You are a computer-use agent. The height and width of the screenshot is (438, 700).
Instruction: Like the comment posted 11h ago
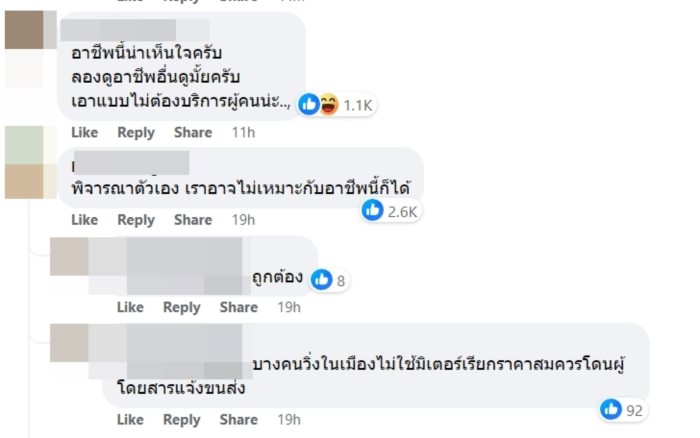click(x=85, y=132)
